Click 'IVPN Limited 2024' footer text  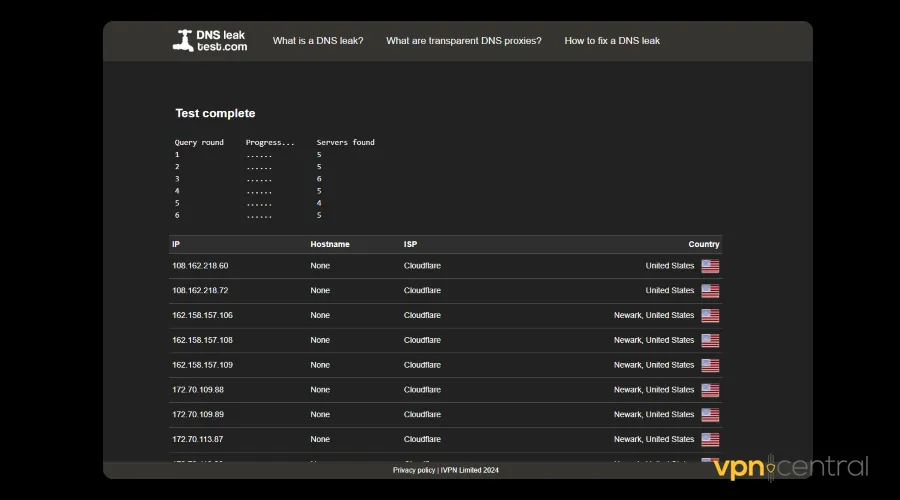tap(470, 470)
